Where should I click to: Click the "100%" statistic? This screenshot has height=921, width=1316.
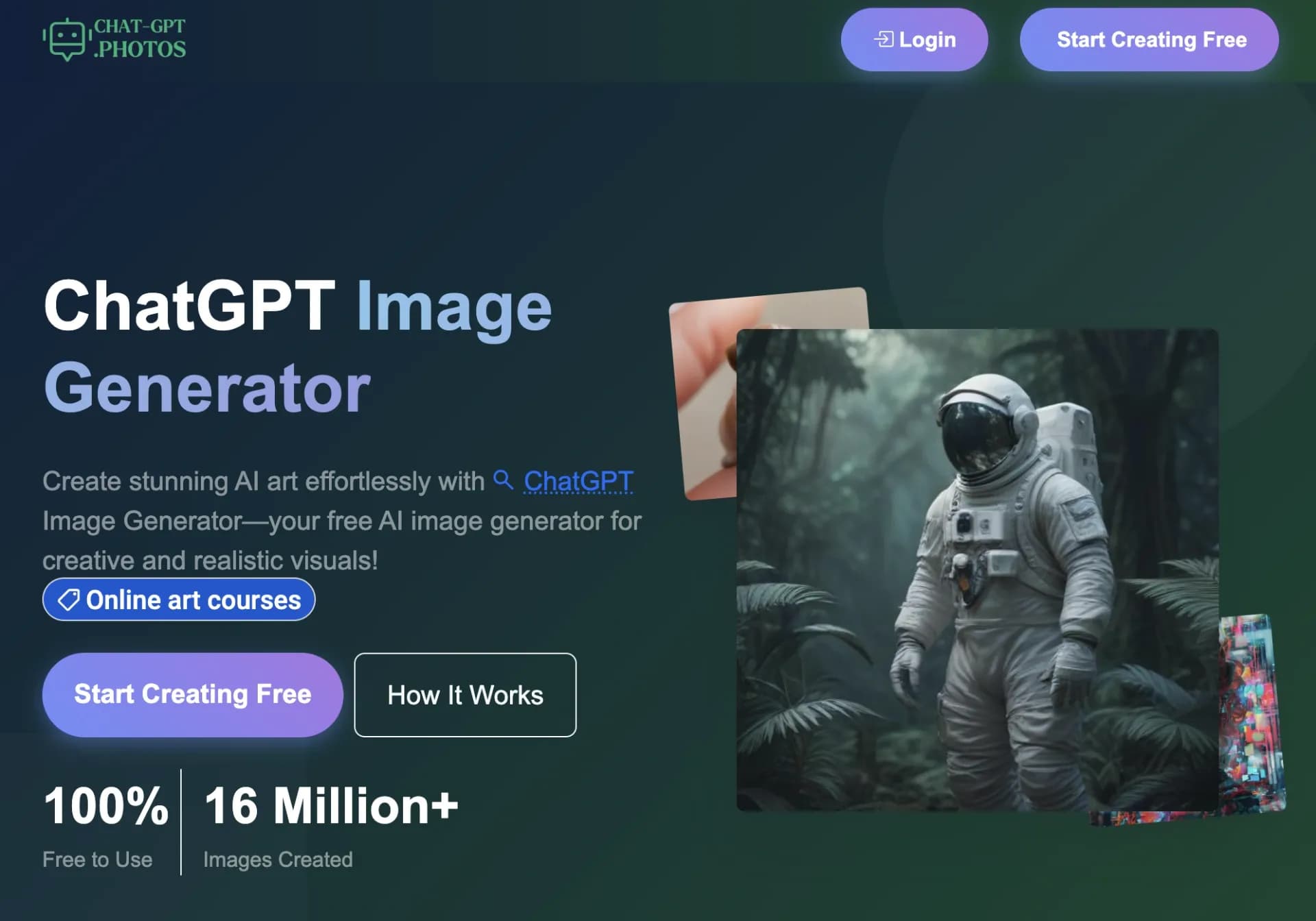[106, 805]
